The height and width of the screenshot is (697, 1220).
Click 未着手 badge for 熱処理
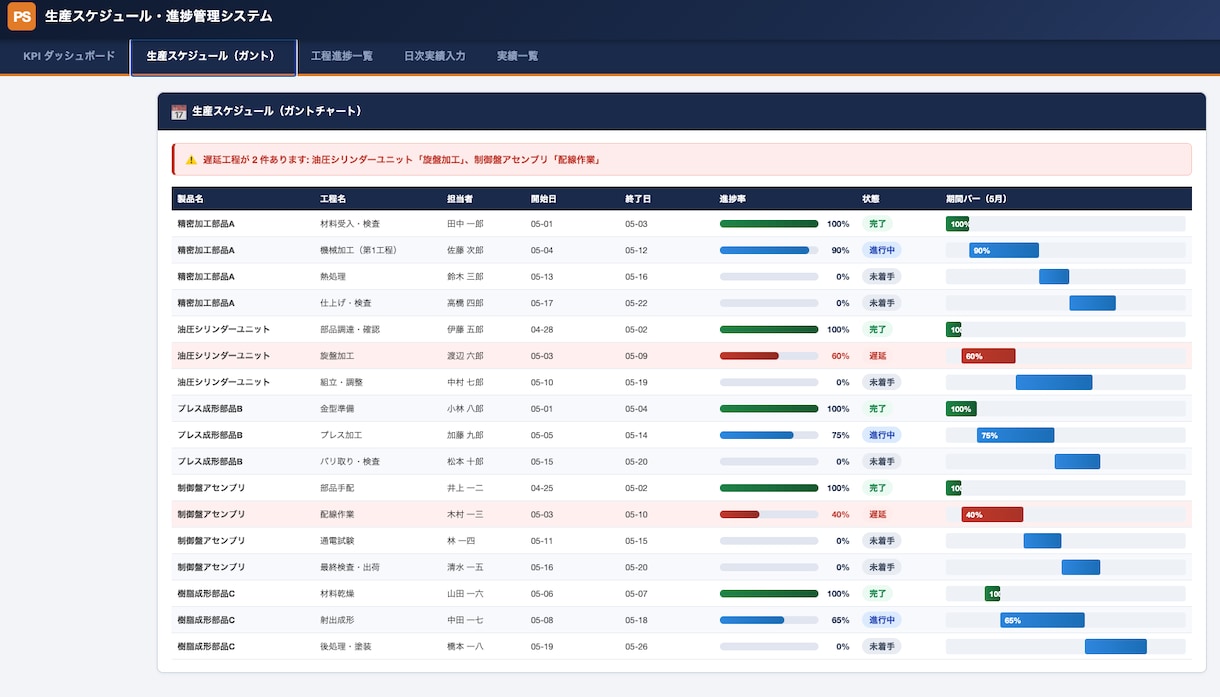pos(881,277)
